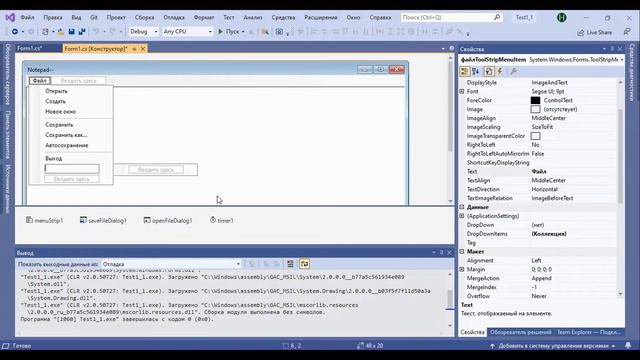Select Открыть item in designer menu
Viewport: 640px width, 360px height.
[x=56, y=91]
